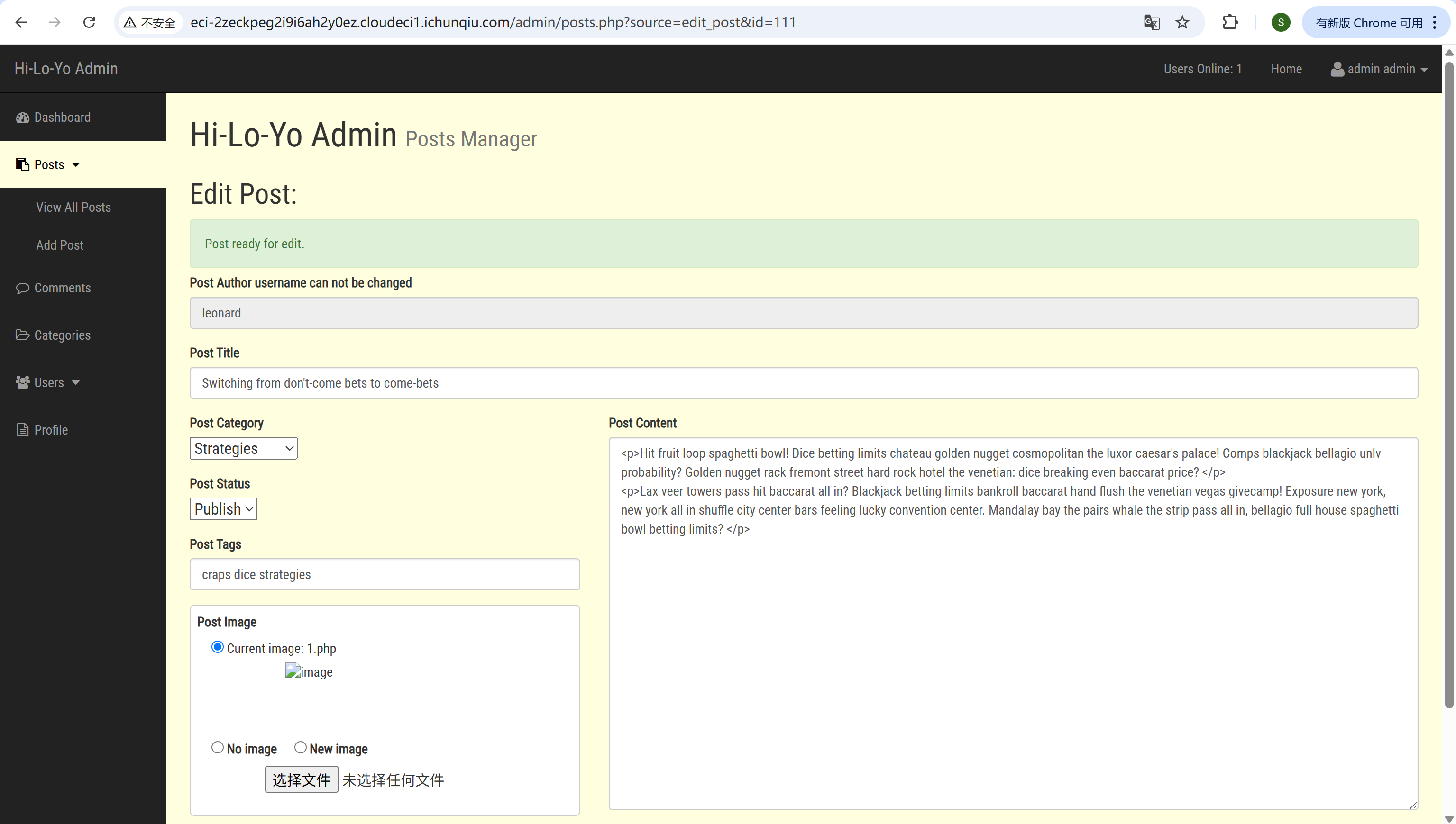The image size is (1456, 824).
Task: Open the Extensions puzzle icon
Action: pos(1230,23)
